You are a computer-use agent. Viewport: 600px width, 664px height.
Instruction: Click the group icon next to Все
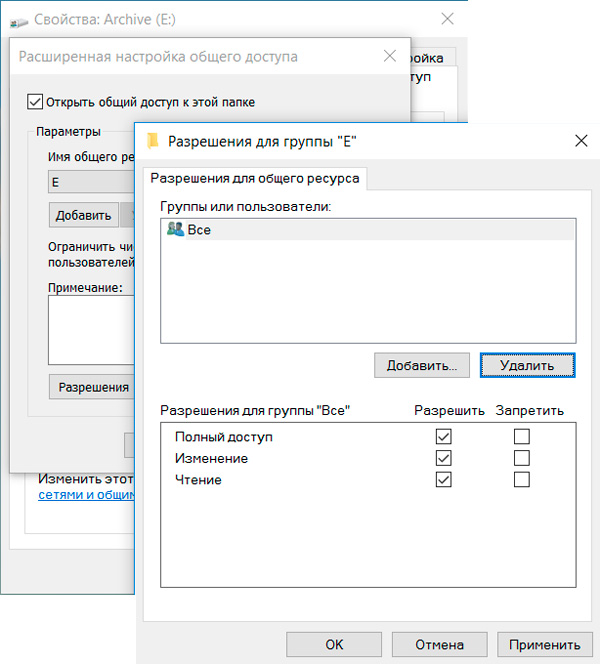pyautogui.click(x=175, y=229)
